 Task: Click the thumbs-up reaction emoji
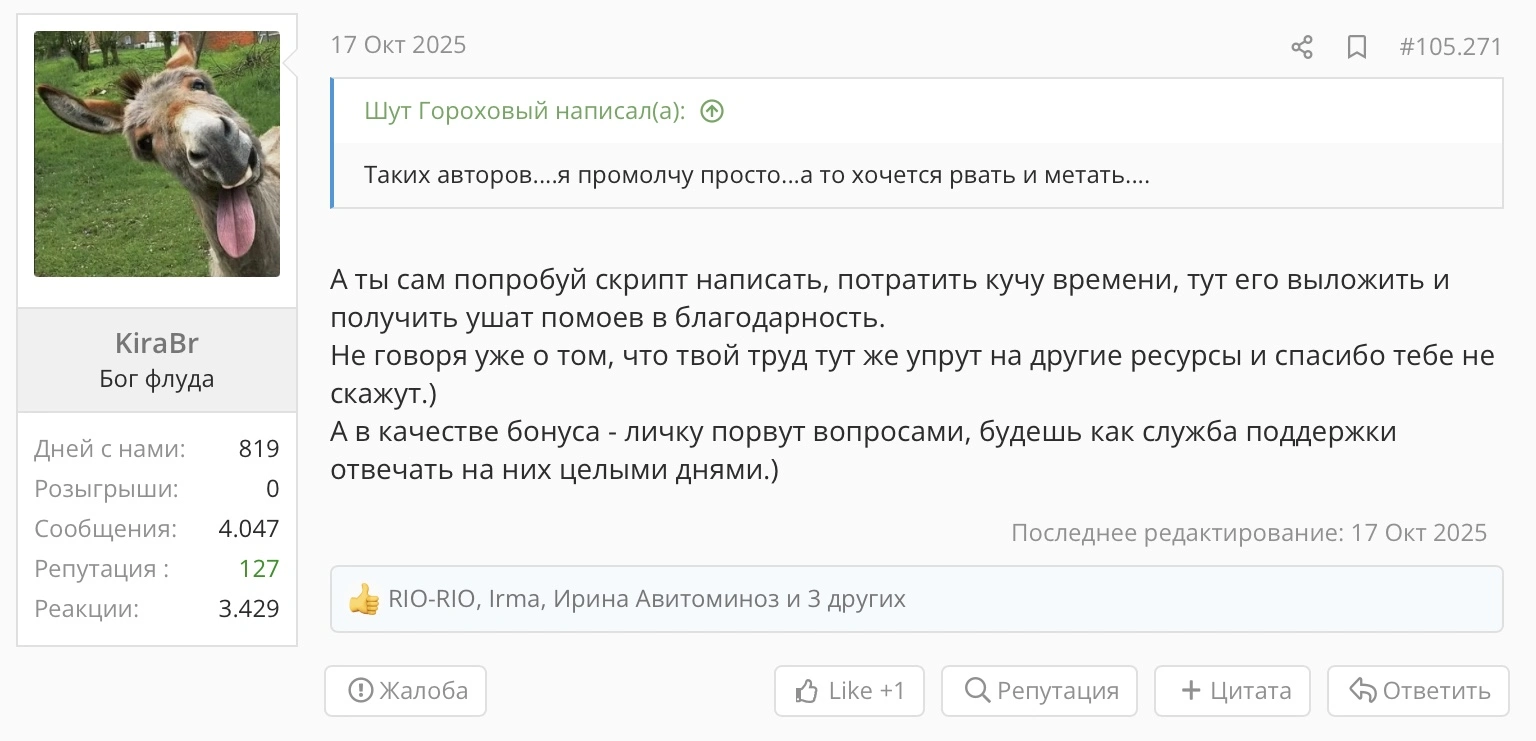(364, 599)
